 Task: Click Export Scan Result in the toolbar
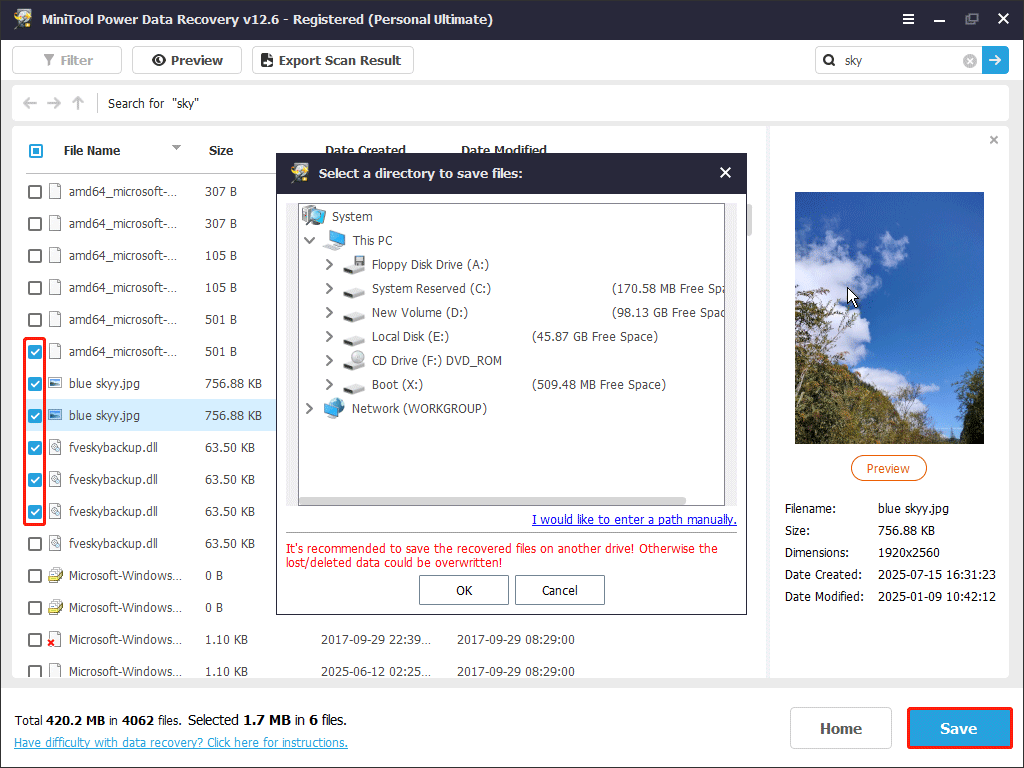[332, 60]
